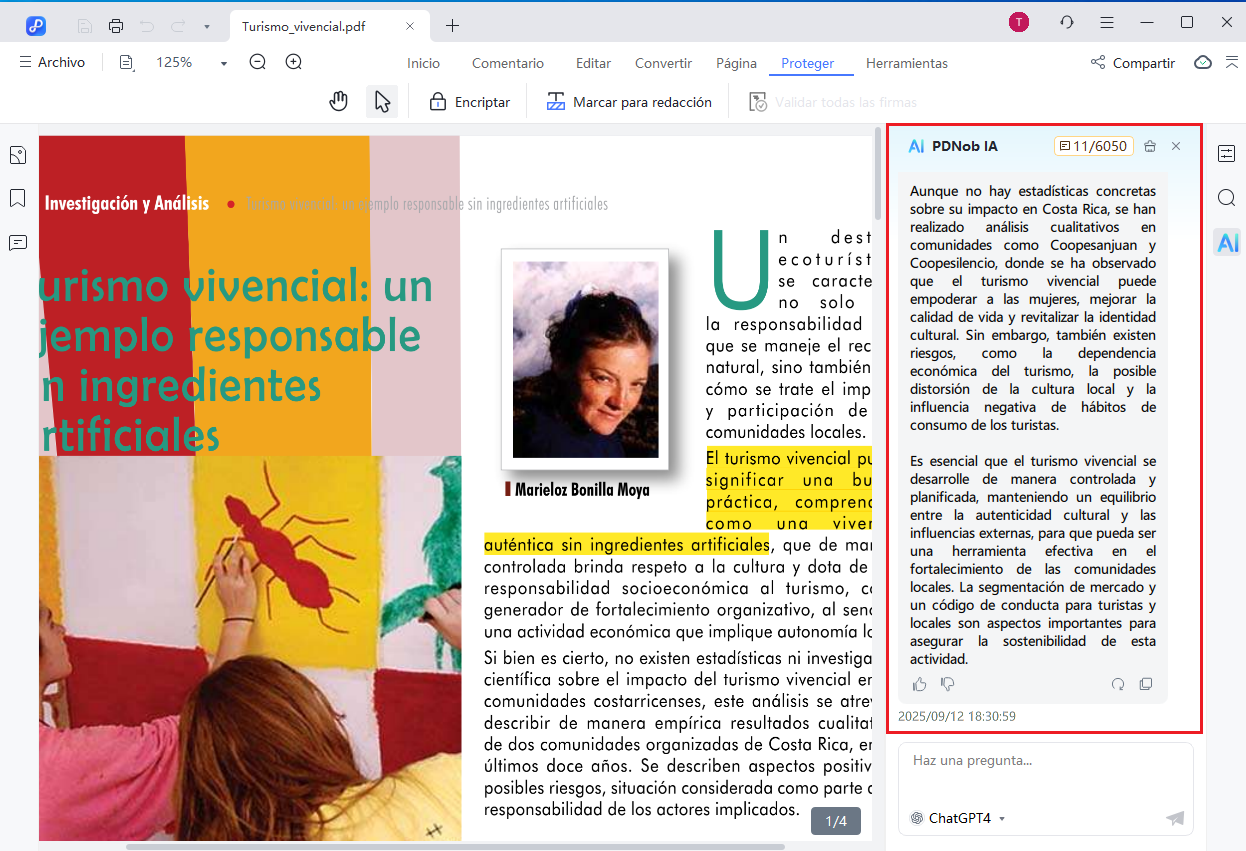Dislike the AI response with thumbs down

click(x=948, y=684)
